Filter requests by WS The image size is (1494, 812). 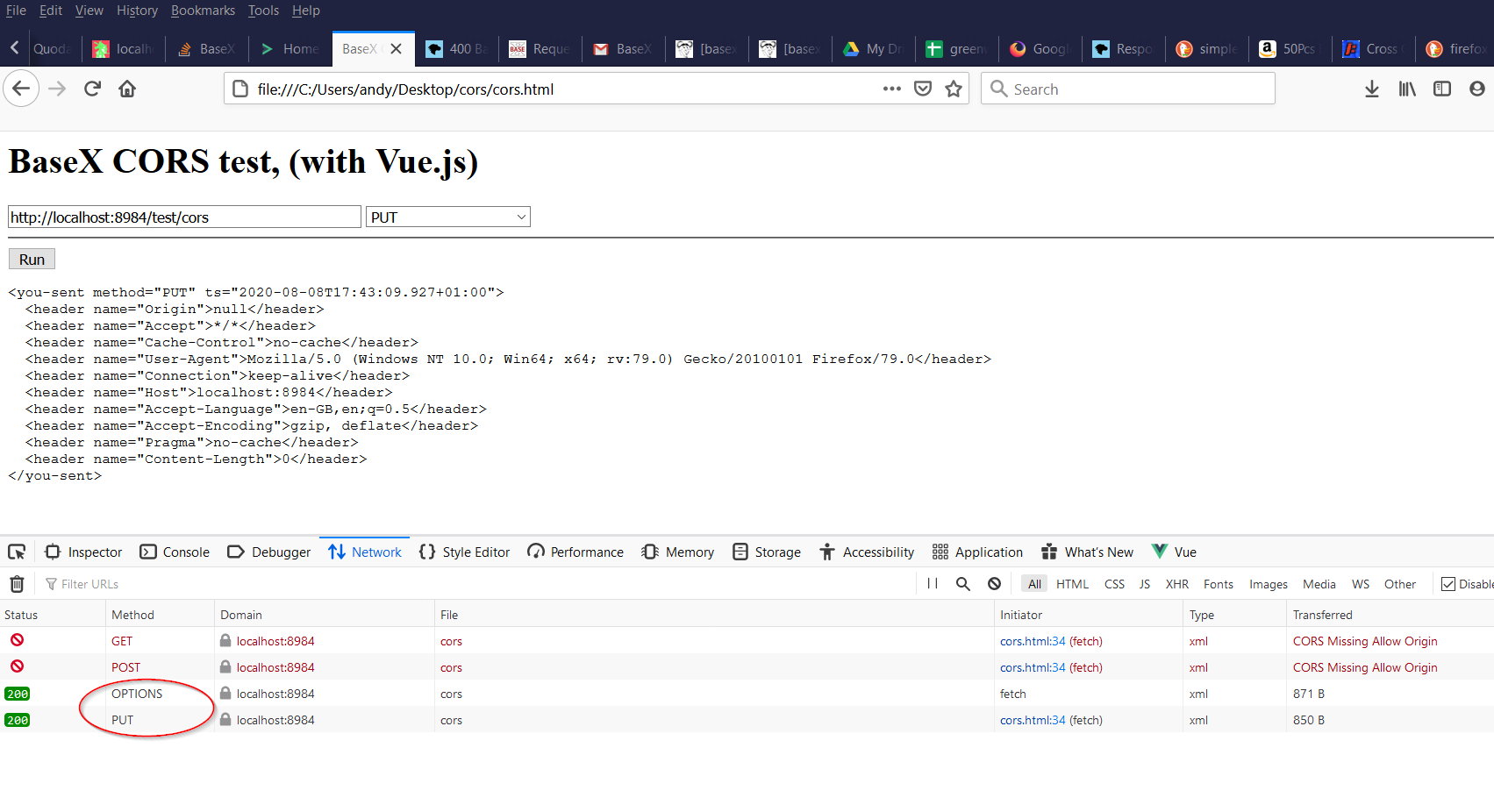pyautogui.click(x=1361, y=584)
